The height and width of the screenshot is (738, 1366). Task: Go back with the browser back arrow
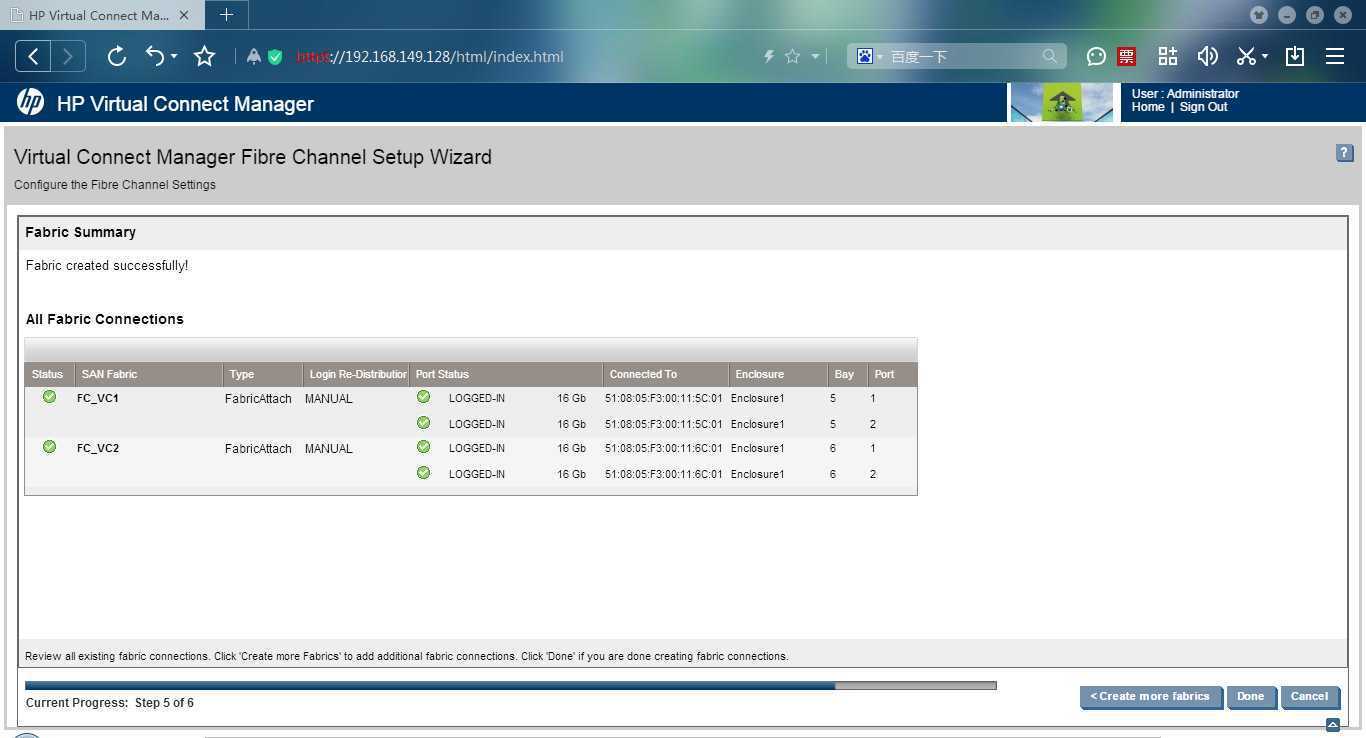[33, 56]
